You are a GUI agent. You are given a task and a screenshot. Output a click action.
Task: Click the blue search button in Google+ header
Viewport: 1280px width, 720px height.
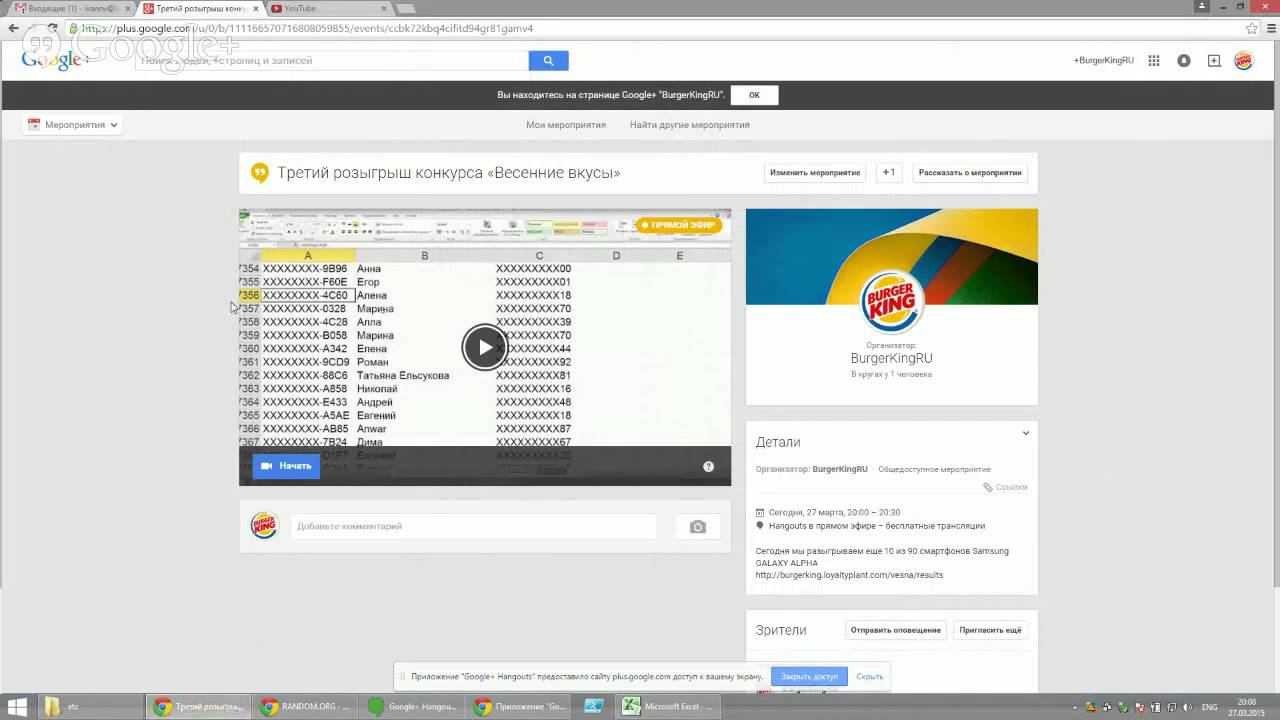point(548,60)
